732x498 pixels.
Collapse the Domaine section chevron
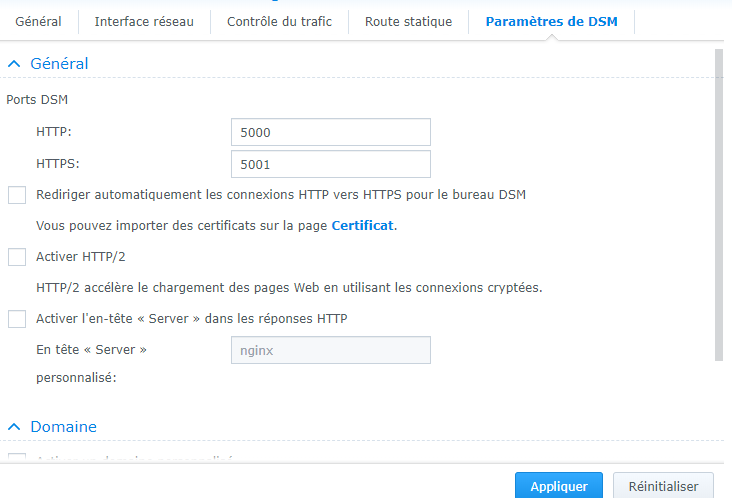(14, 427)
